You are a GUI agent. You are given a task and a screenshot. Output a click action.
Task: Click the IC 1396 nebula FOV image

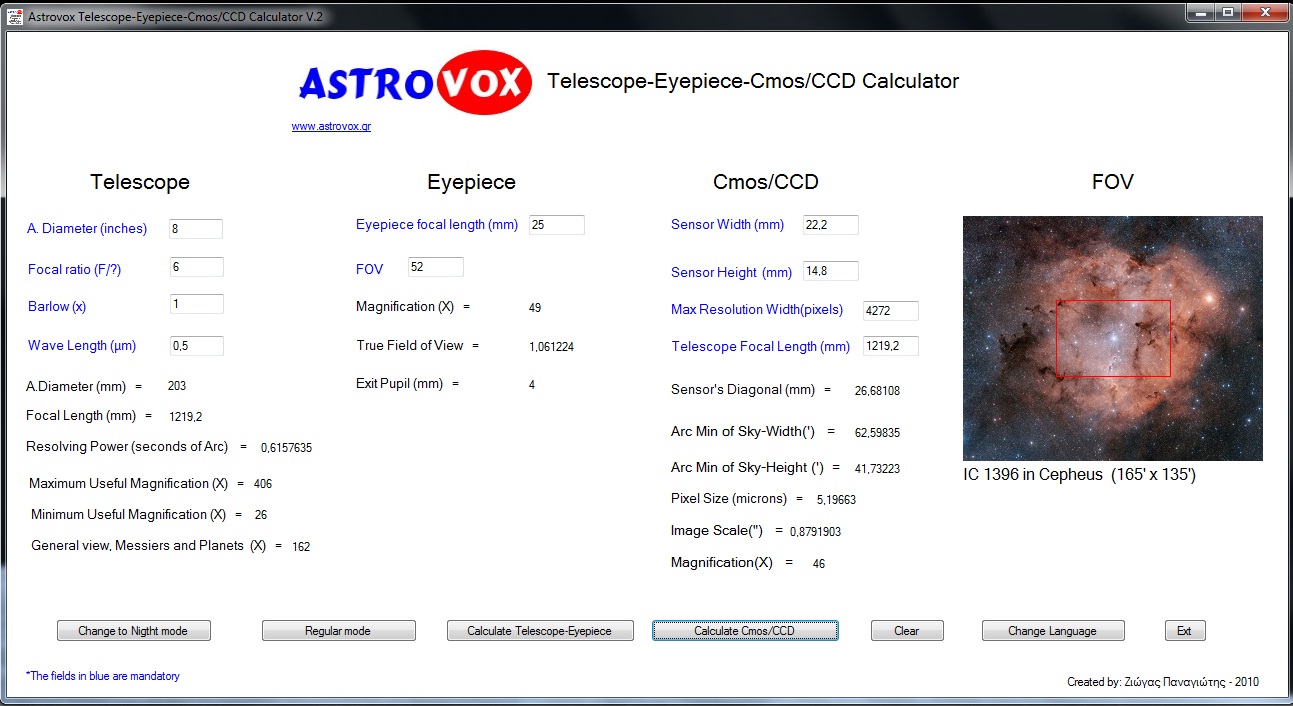pos(1112,338)
